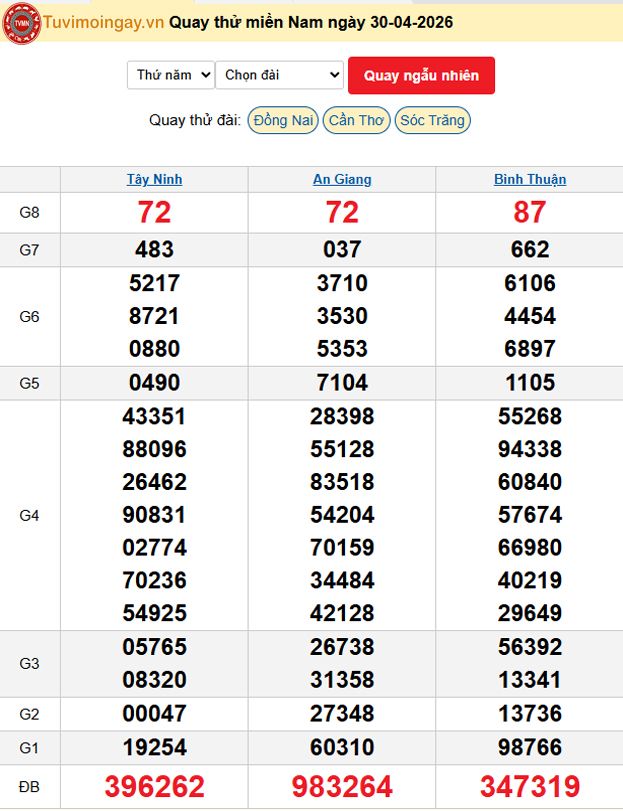Image resolution: width=623 pixels, height=811 pixels.
Task: Open the An Giang column header link
Action: click(x=342, y=179)
